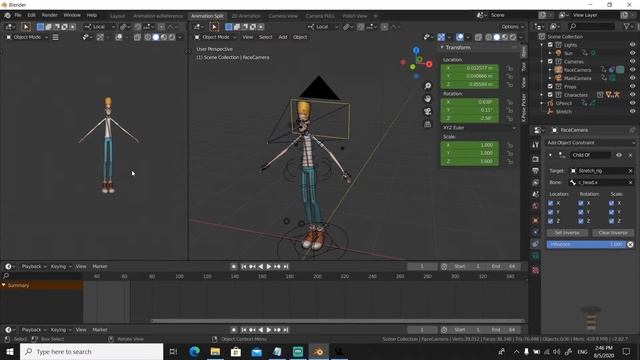This screenshot has width=640, height=360.
Task: Open the Options dropdown in viewport header
Action: [x=512, y=27]
